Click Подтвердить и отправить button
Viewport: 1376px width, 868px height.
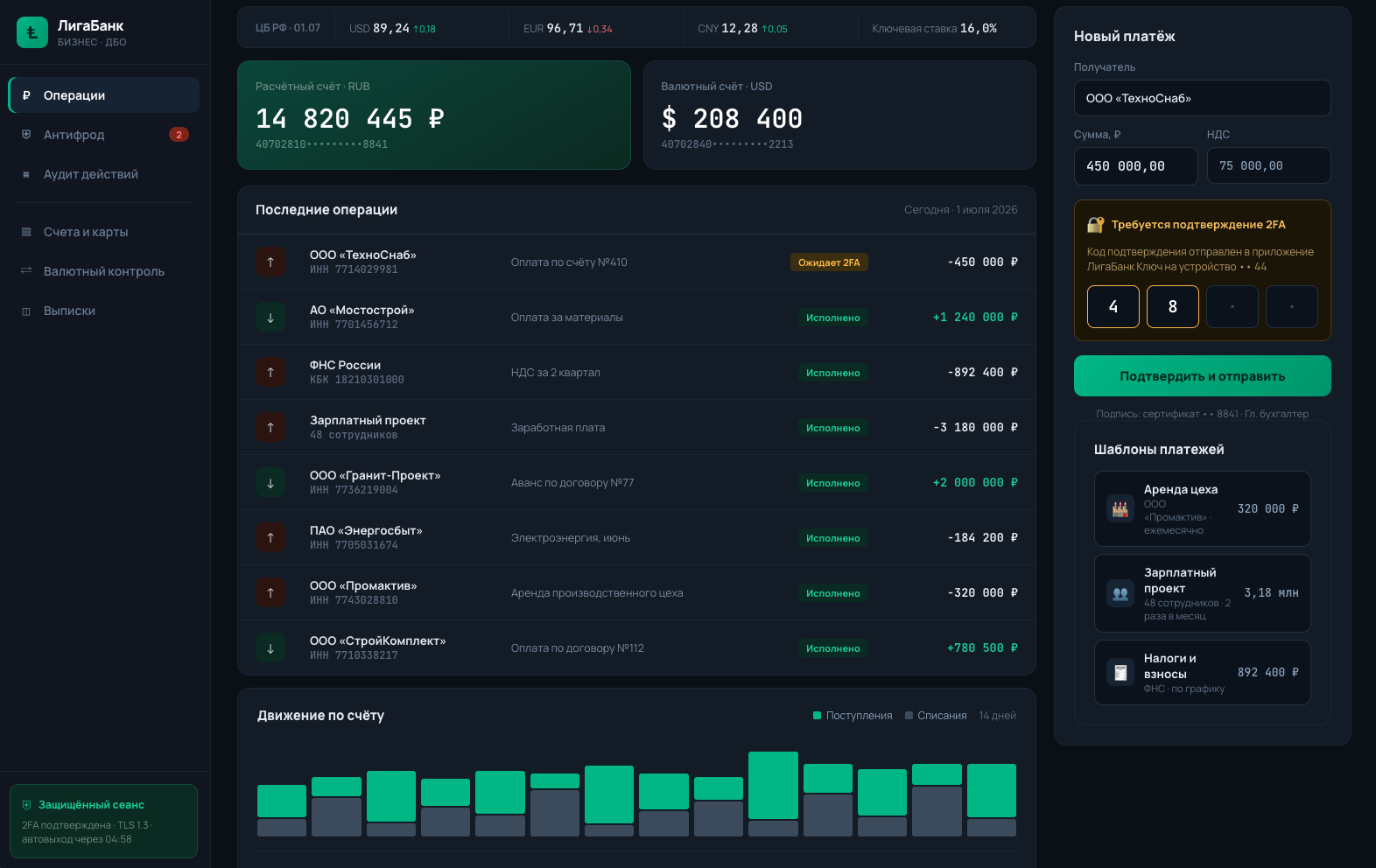click(x=1202, y=376)
